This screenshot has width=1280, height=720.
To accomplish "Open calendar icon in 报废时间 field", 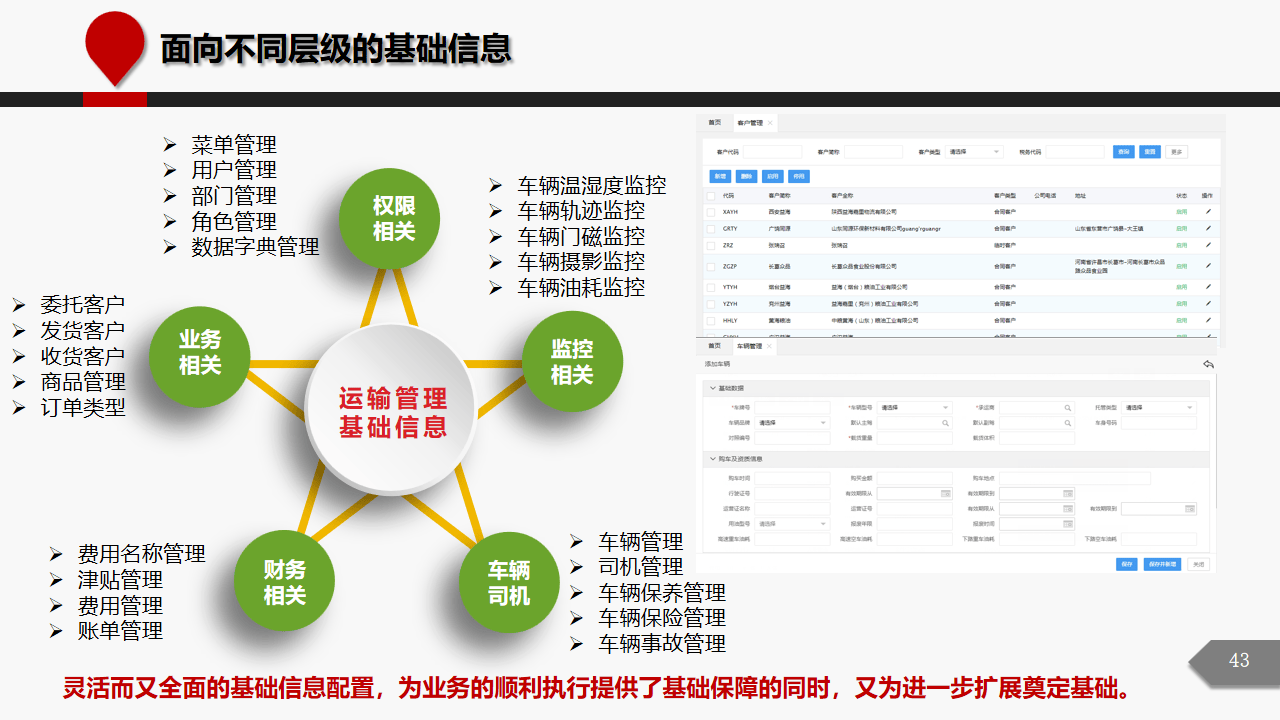I will pyautogui.click(x=1068, y=524).
